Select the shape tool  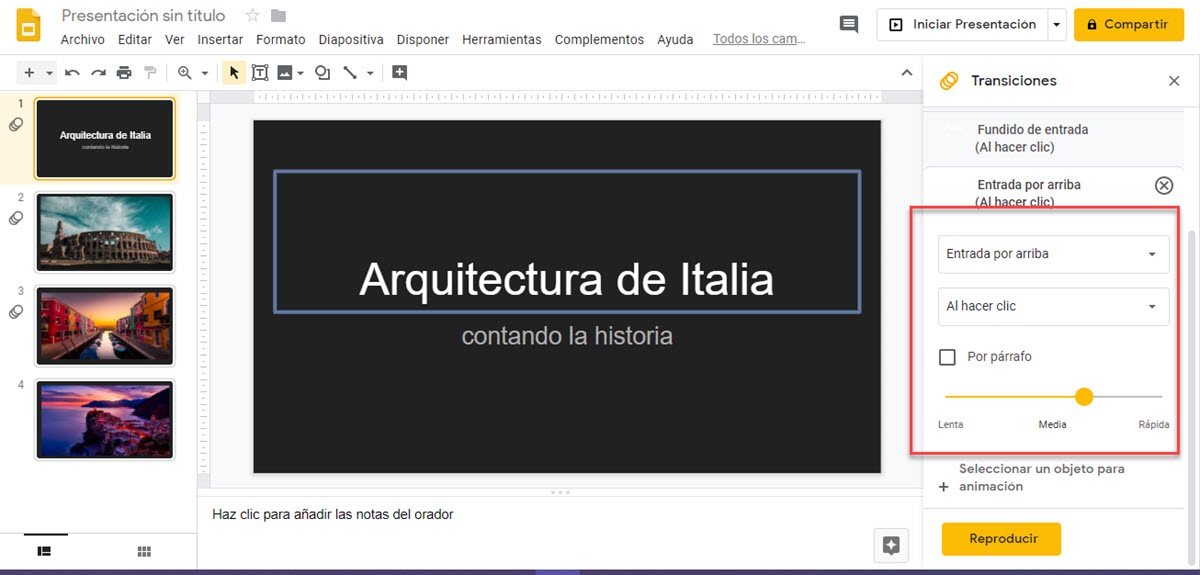pos(322,73)
